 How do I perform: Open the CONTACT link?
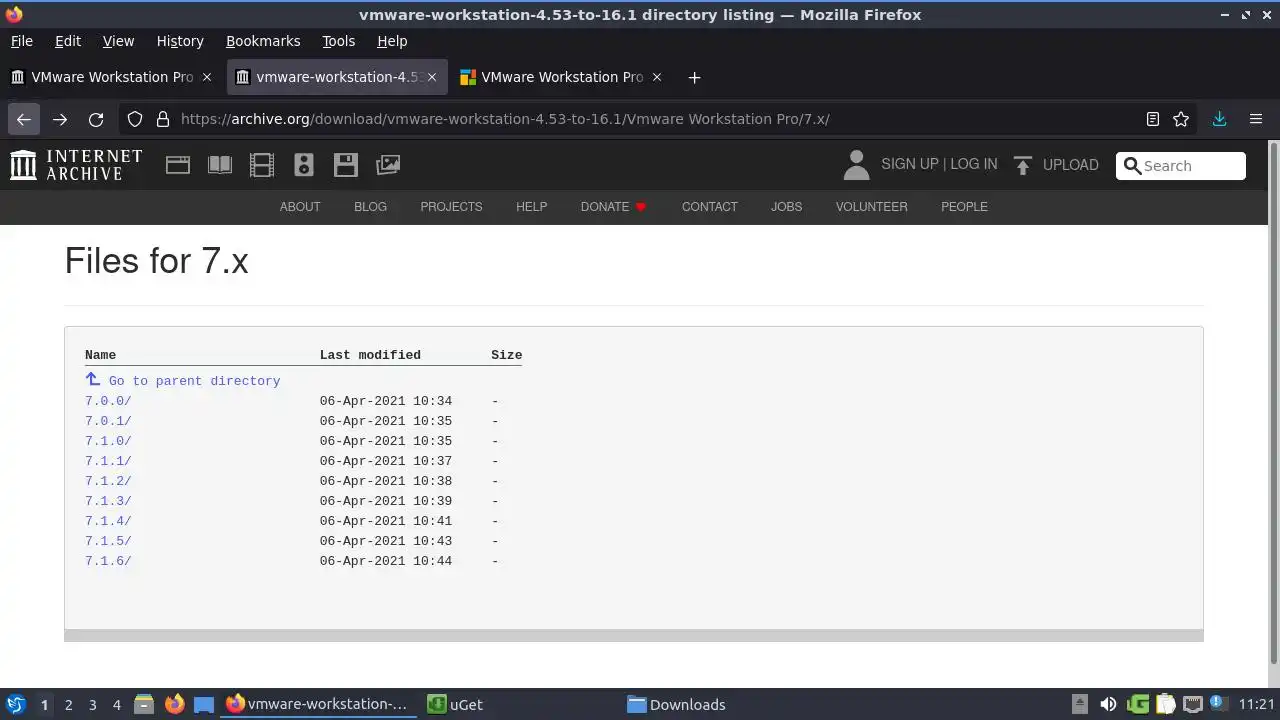710,207
